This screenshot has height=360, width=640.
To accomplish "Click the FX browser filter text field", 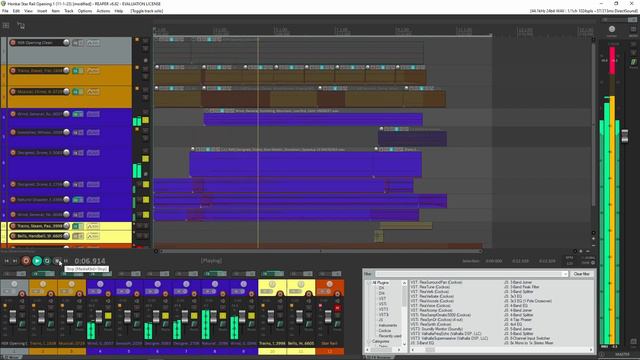I will pos(468,274).
